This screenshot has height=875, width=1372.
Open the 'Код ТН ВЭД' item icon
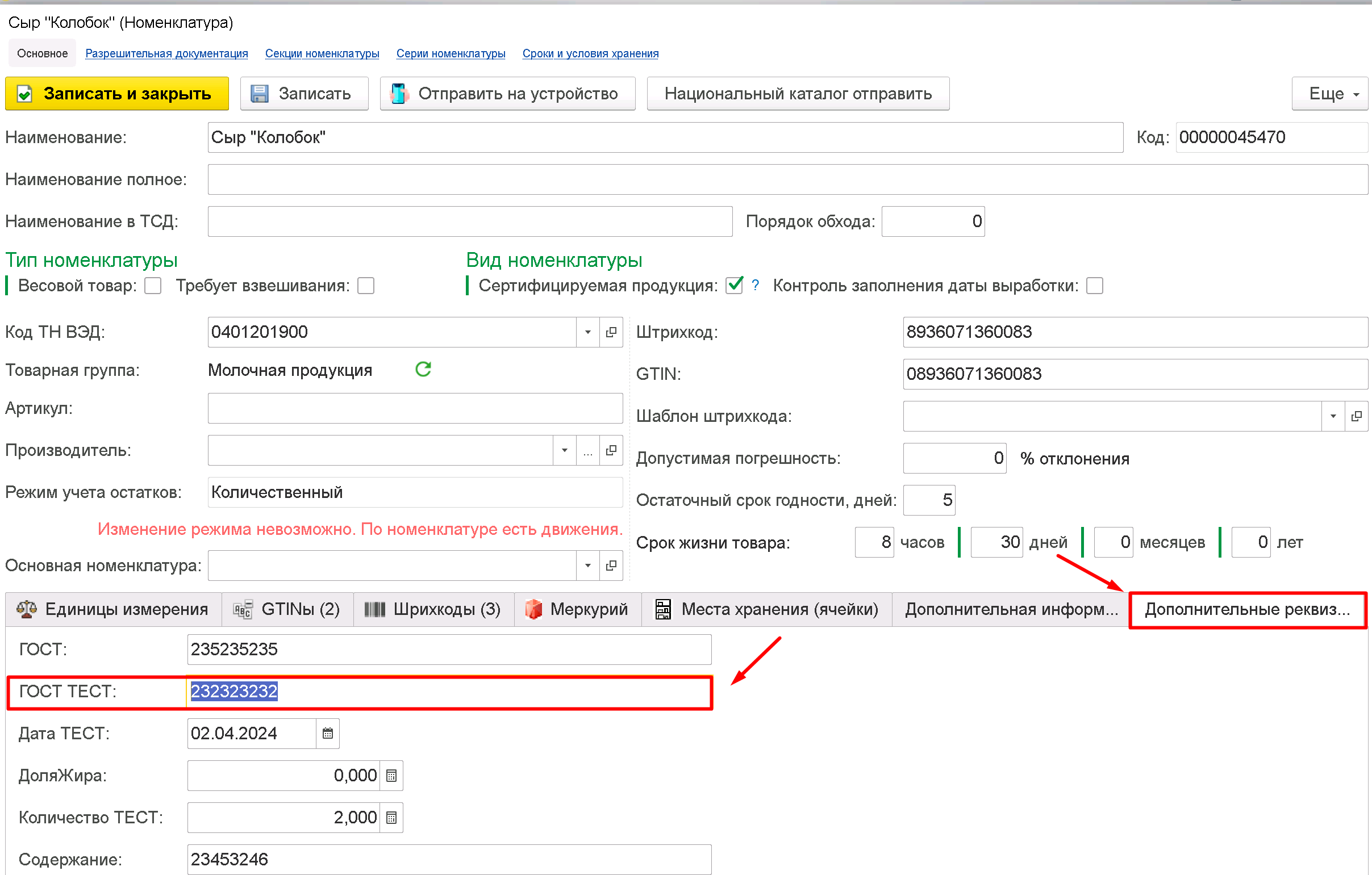tap(611, 332)
